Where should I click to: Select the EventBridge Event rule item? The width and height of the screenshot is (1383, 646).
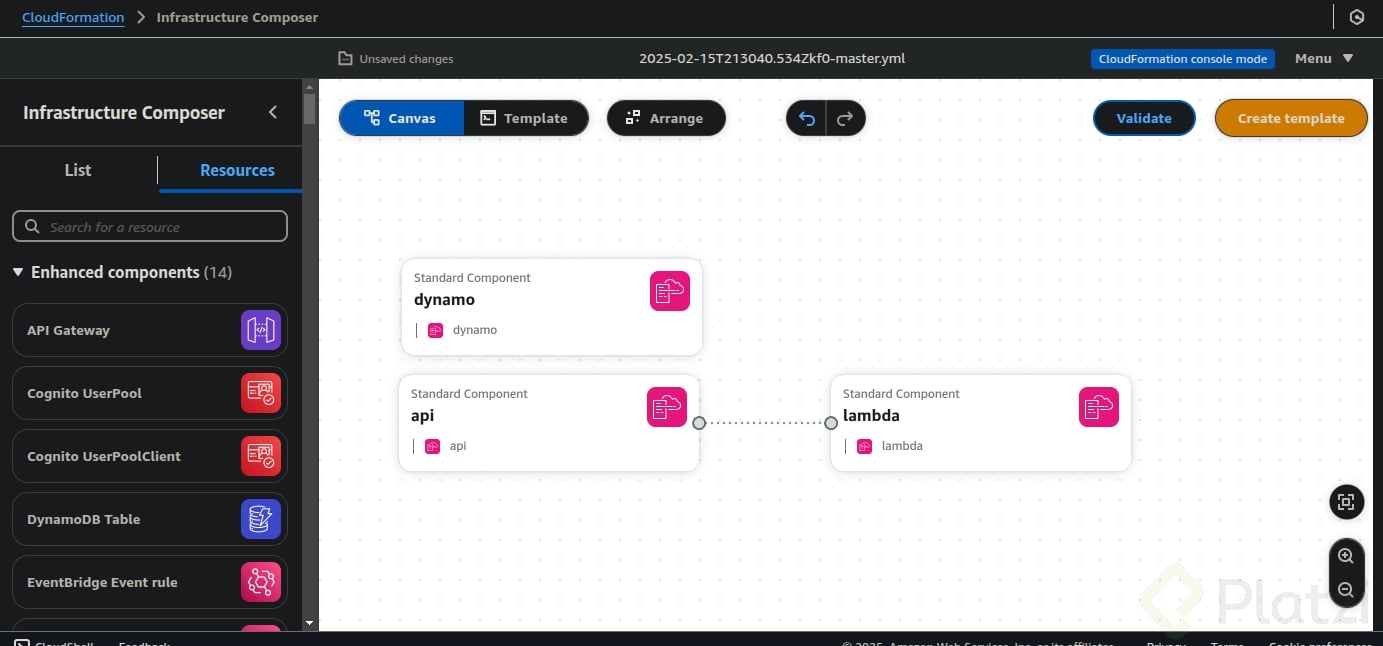[x=150, y=582]
